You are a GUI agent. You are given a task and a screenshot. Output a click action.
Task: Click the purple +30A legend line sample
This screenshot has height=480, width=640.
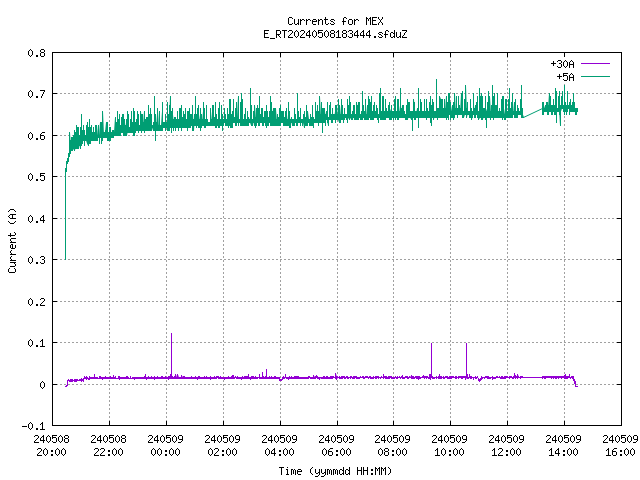(595, 64)
